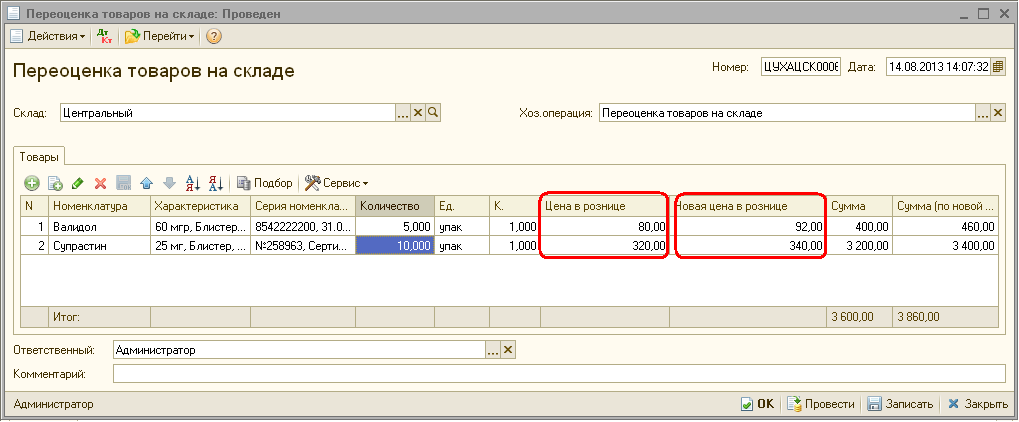Expand the Сервис dropdown menu
This screenshot has height=422, width=1019.
337,183
